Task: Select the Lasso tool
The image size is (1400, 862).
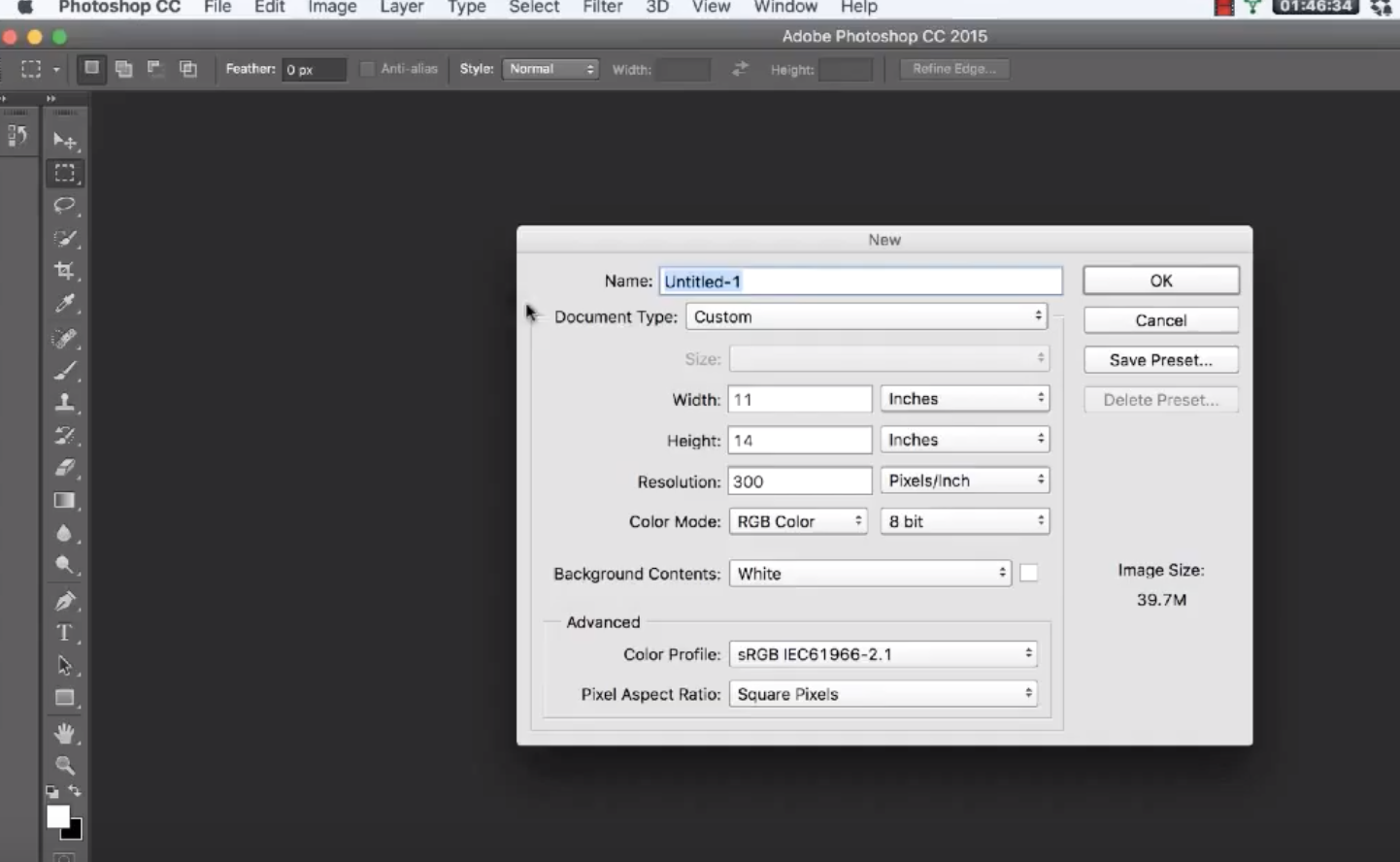Action: 65,206
